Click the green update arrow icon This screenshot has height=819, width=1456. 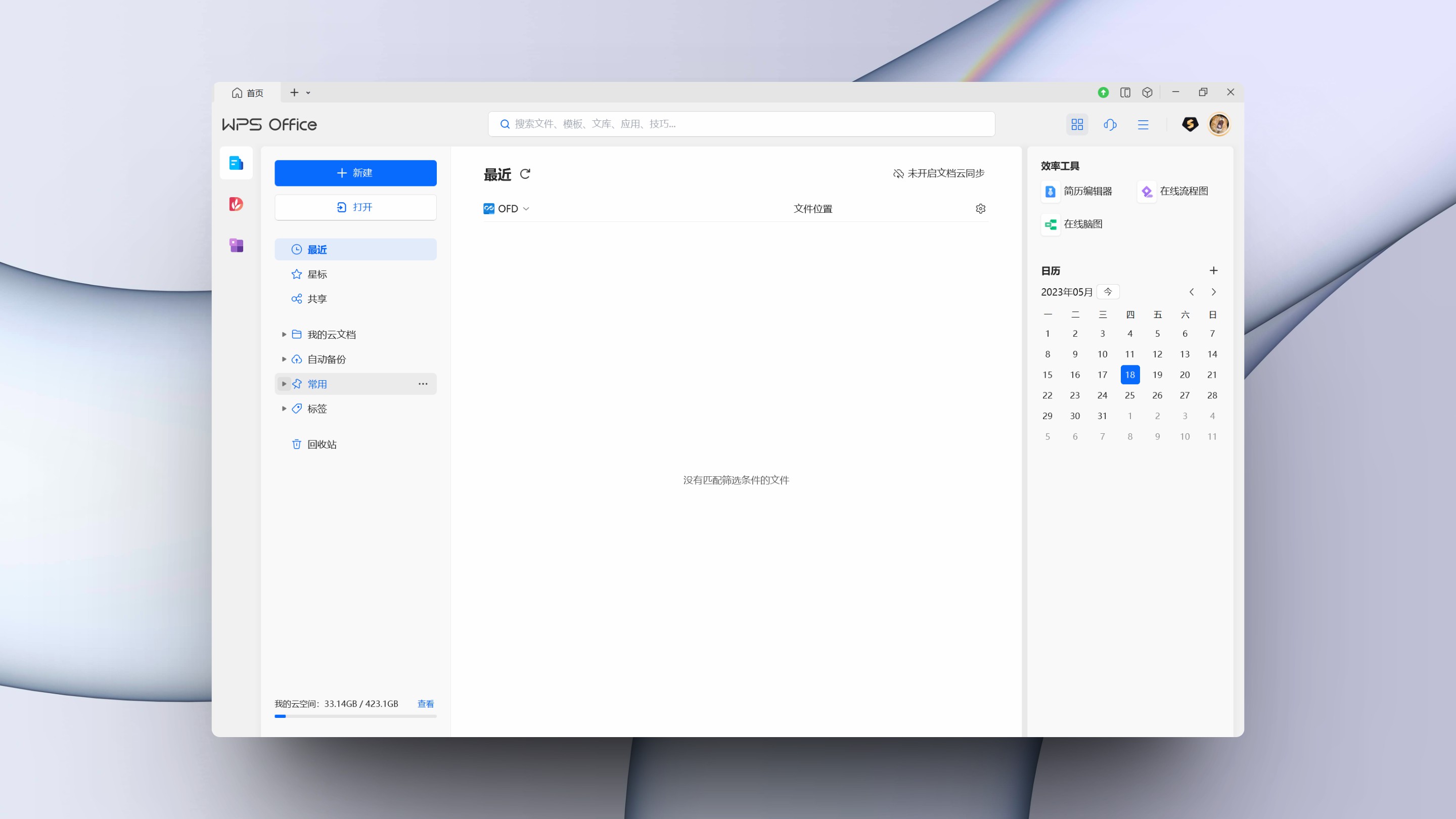point(1103,92)
